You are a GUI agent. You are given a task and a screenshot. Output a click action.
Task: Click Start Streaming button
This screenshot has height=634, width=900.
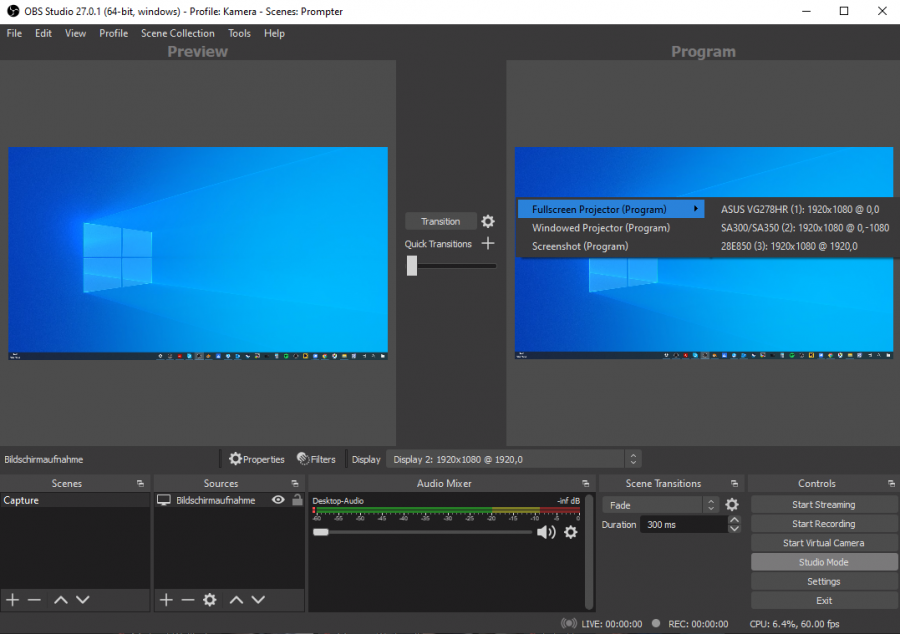click(824, 505)
